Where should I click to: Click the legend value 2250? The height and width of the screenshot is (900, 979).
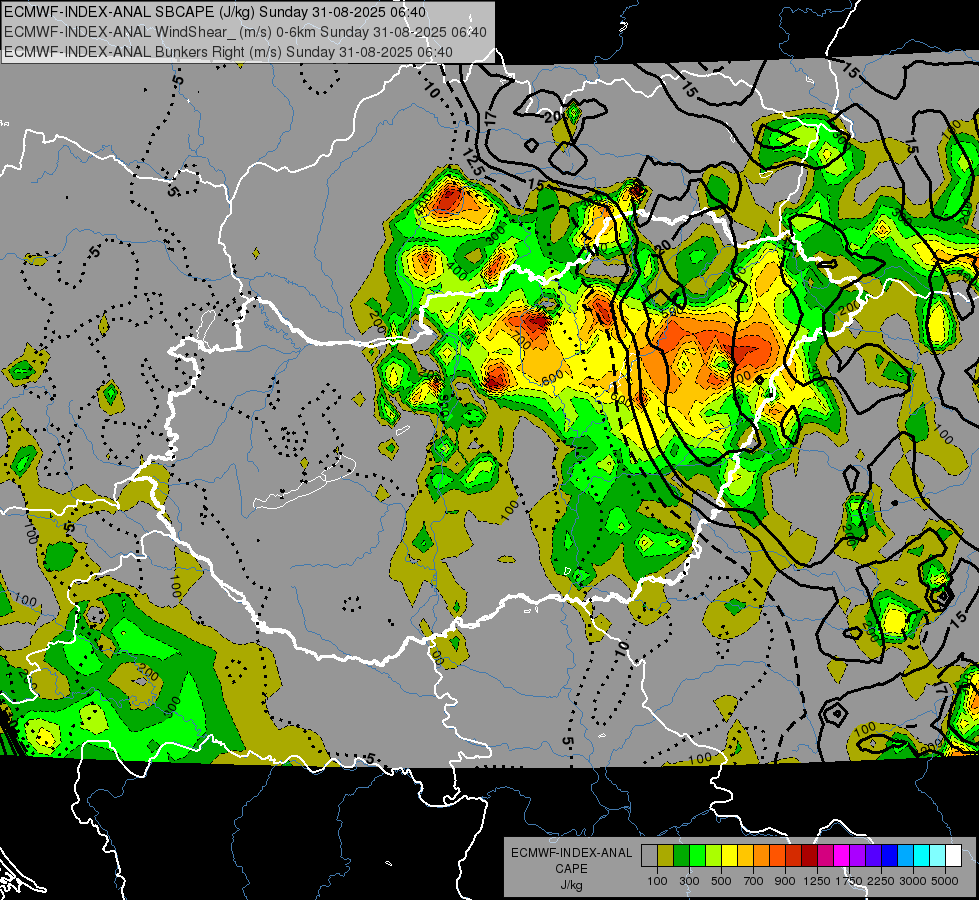click(881, 881)
